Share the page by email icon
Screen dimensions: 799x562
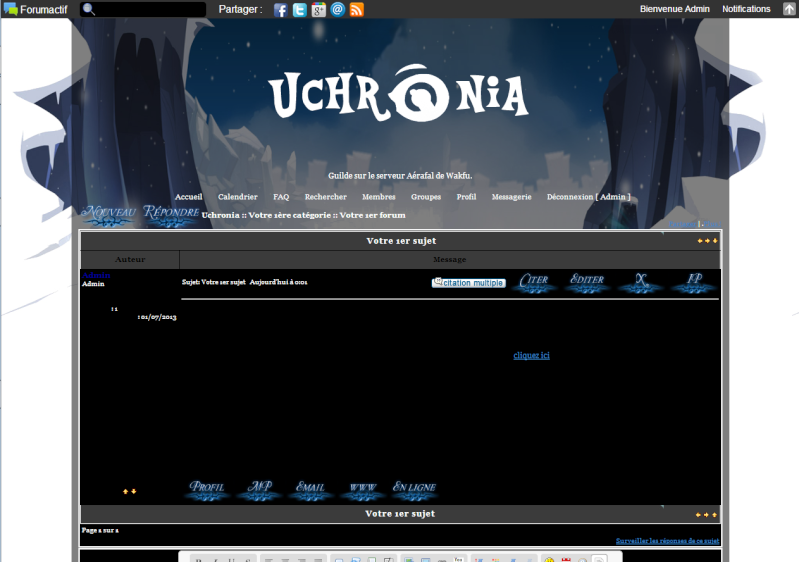[337, 9]
